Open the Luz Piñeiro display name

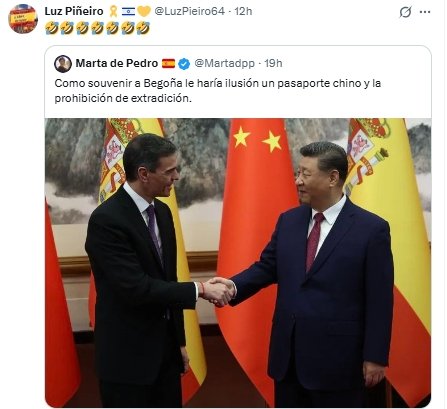(x=74, y=11)
